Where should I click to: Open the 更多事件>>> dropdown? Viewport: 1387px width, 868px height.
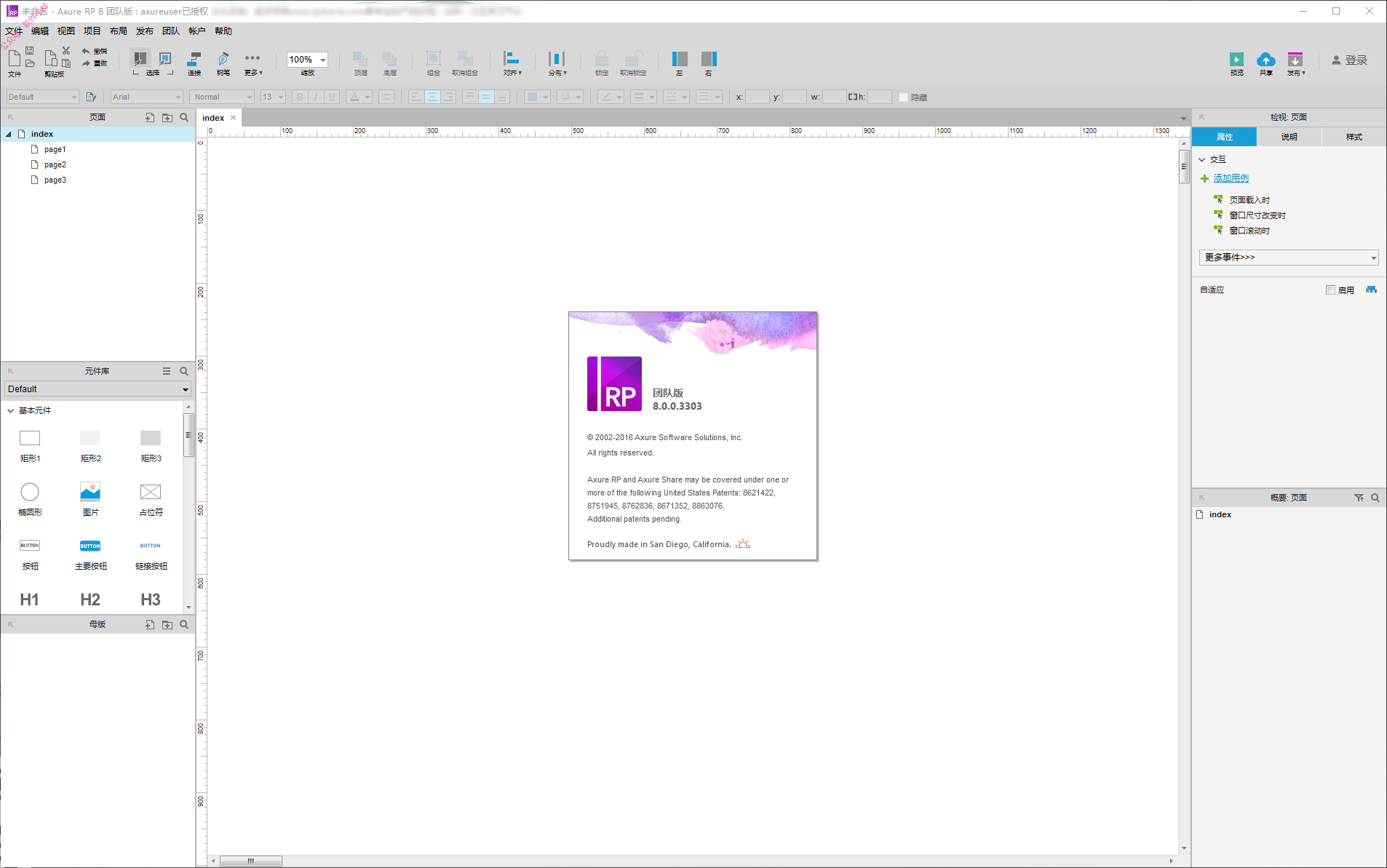(x=1288, y=258)
